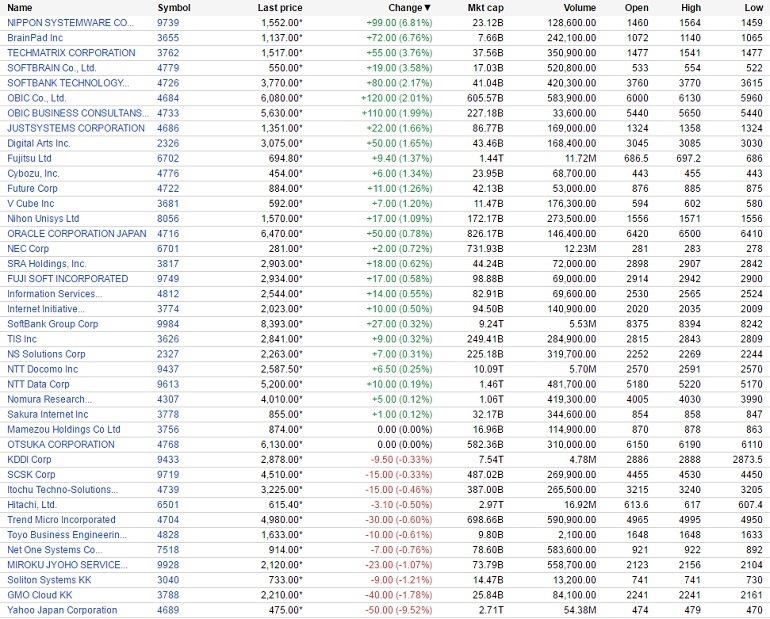The height and width of the screenshot is (619, 770).
Task: Open JUSTSYSTEMS CORPORATION link
Action: [x=76, y=128]
